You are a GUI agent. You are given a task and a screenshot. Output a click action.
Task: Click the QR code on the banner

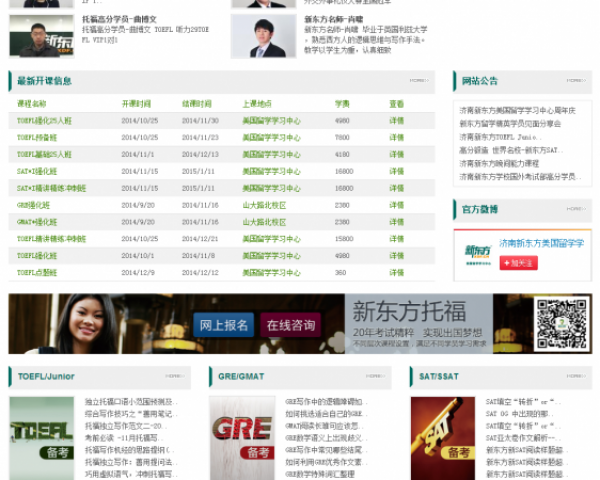[x=562, y=323]
